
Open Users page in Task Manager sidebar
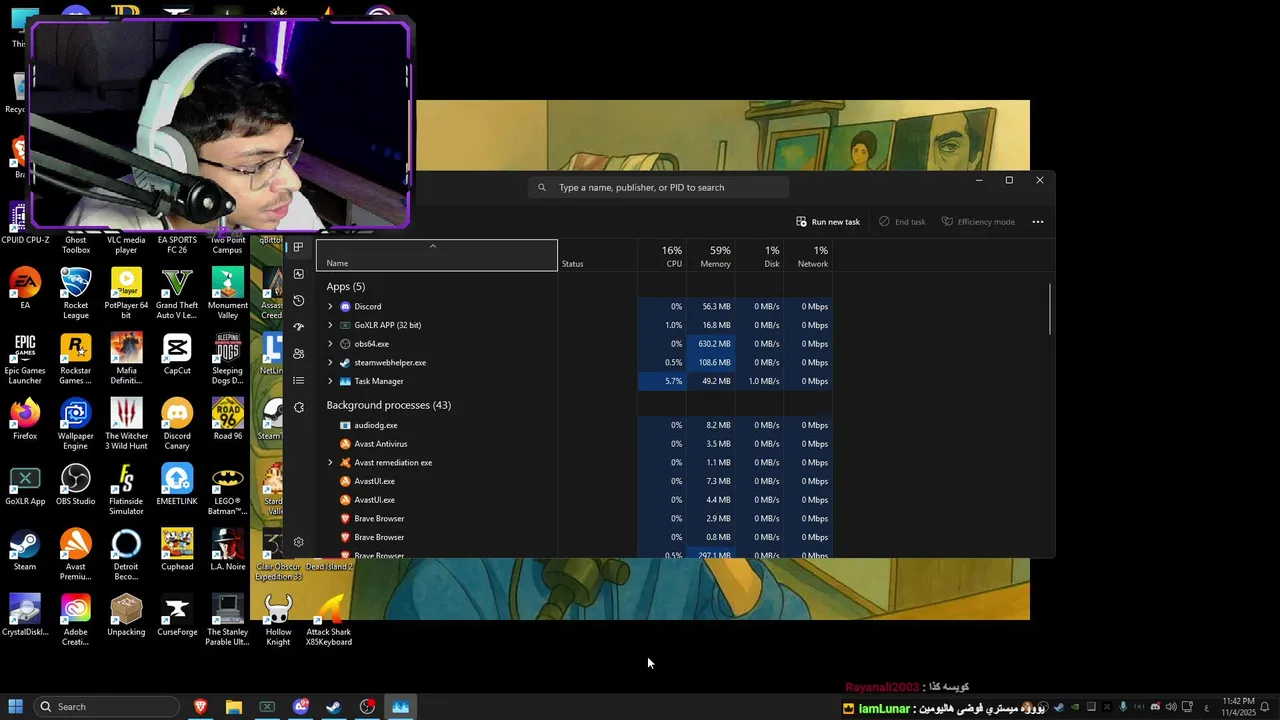(x=298, y=354)
